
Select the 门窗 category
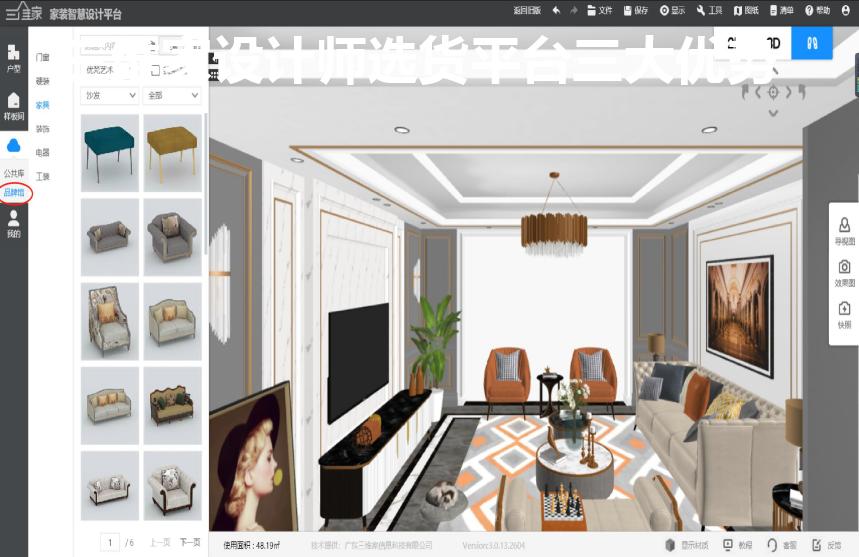point(43,57)
